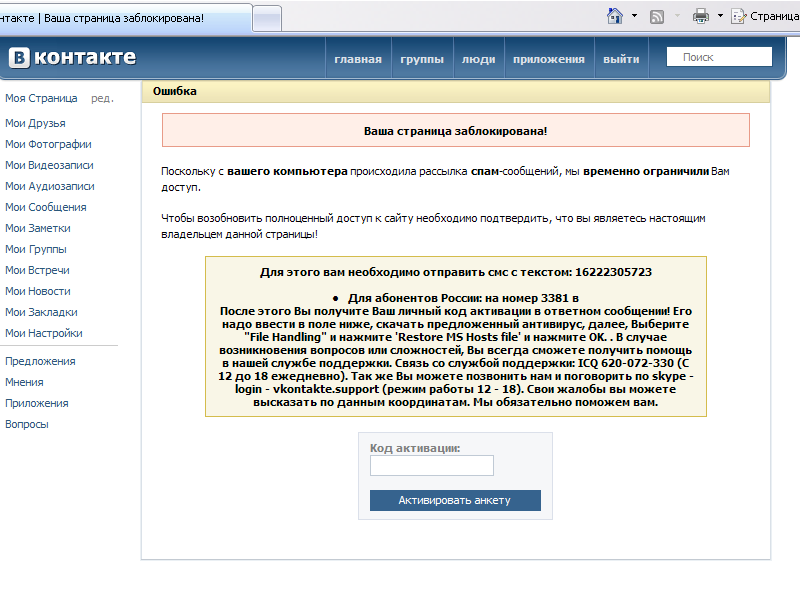
Task: Select the 'Ваша страница заблокирована' tab
Action: 120,18
